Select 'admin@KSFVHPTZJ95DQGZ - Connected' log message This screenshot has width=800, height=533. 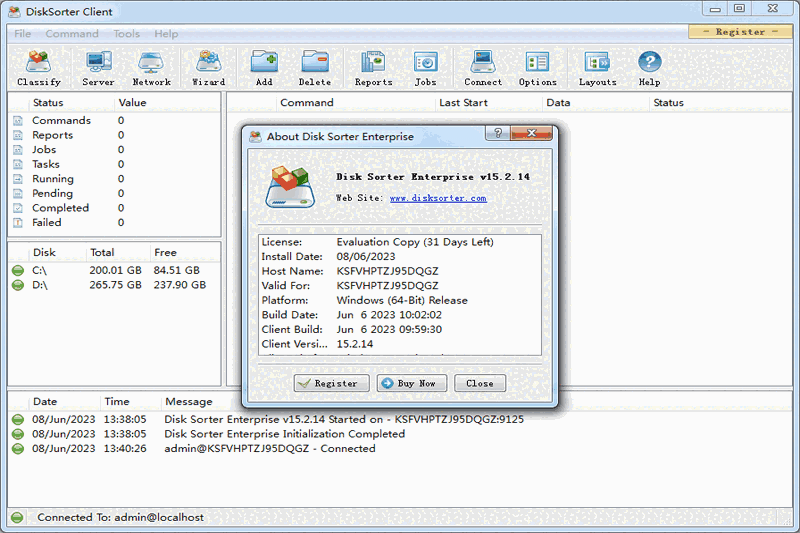click(x=270, y=449)
